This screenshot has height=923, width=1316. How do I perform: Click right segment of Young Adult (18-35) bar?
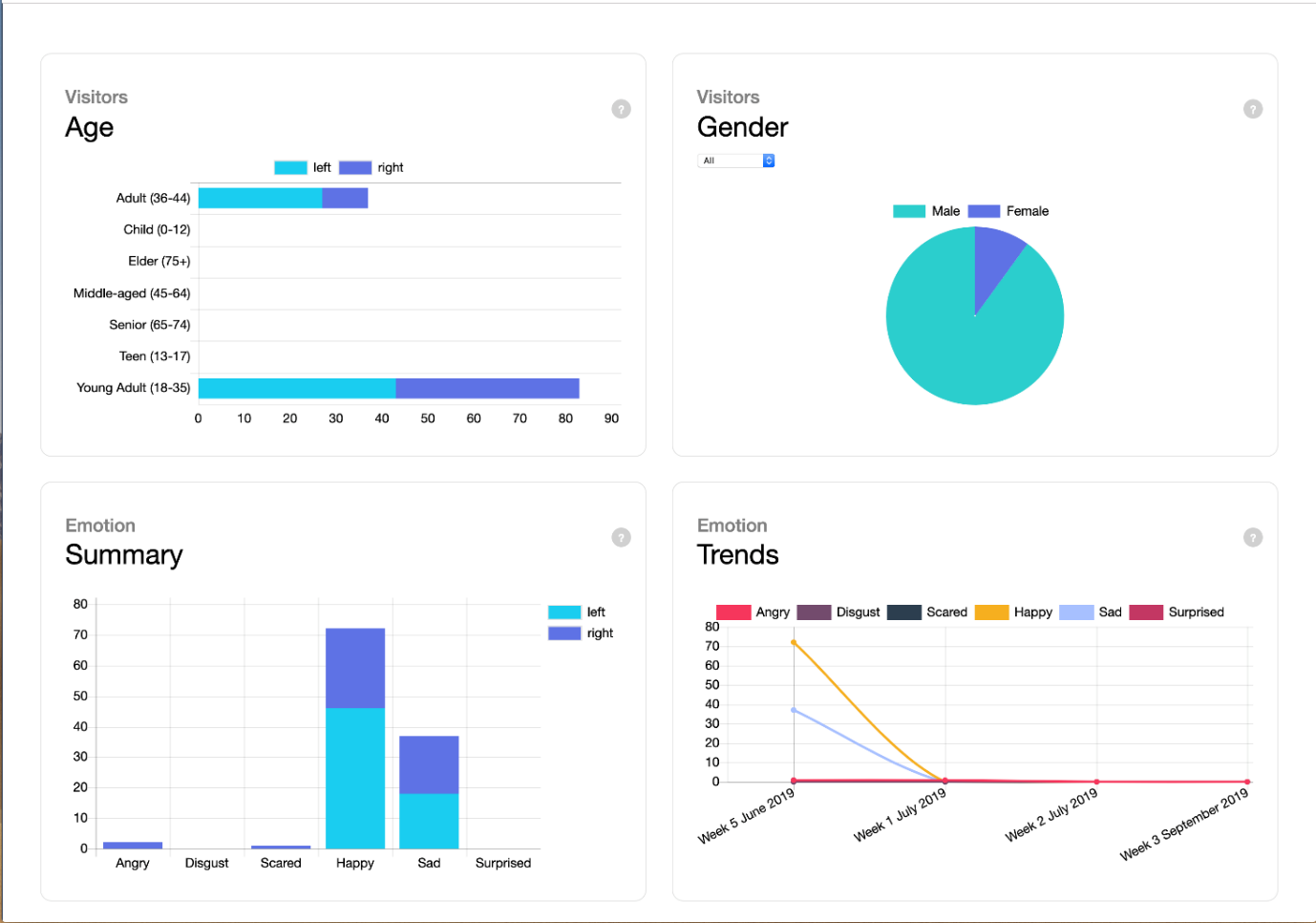487,388
